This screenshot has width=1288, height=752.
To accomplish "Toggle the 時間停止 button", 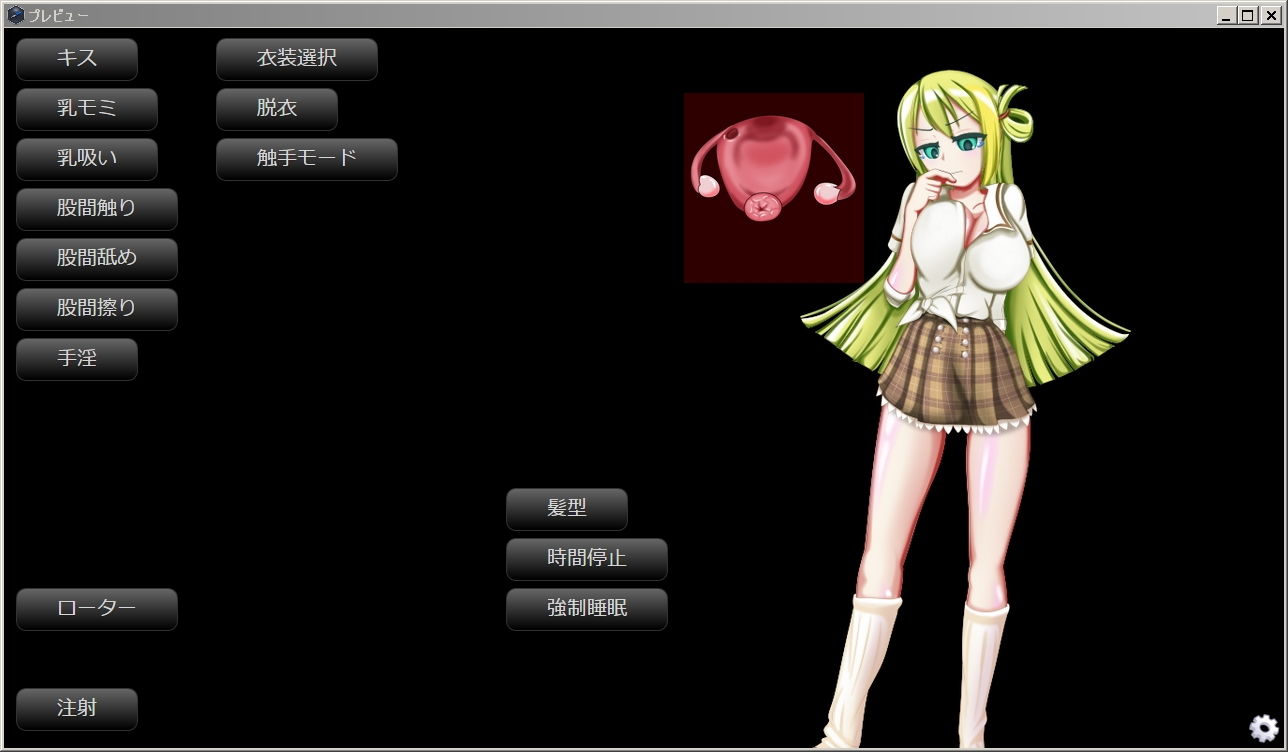I will point(587,559).
